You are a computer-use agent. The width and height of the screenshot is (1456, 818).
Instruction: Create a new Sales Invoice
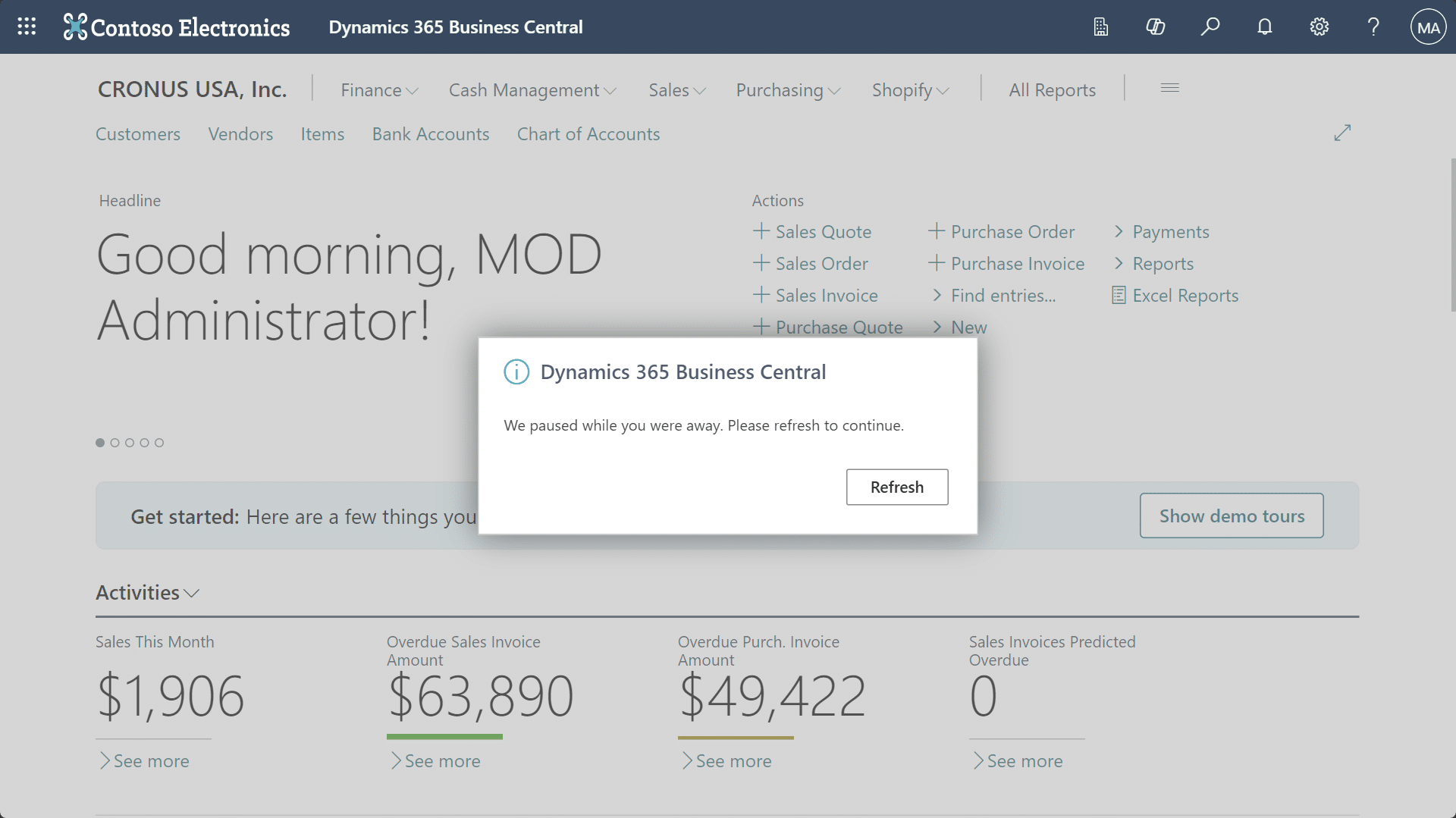click(x=815, y=296)
